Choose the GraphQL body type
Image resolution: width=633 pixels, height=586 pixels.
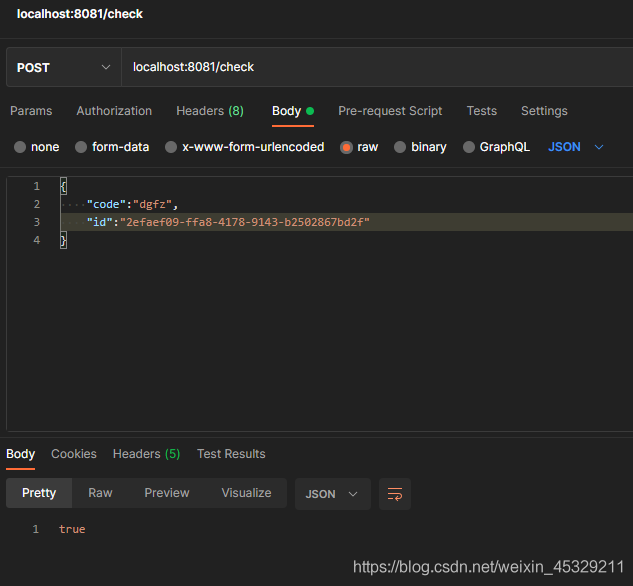point(469,147)
